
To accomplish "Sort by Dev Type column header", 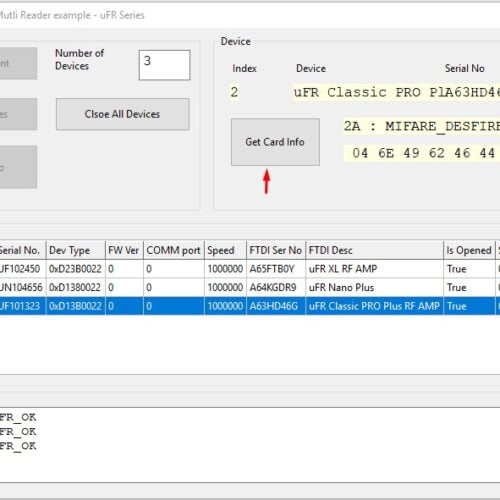I will coord(76,250).
